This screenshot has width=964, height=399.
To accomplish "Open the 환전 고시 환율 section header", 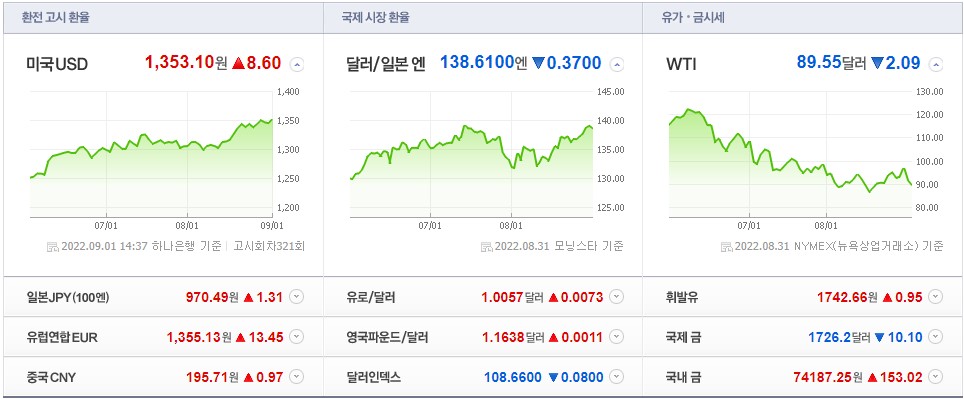I will [x=56, y=18].
